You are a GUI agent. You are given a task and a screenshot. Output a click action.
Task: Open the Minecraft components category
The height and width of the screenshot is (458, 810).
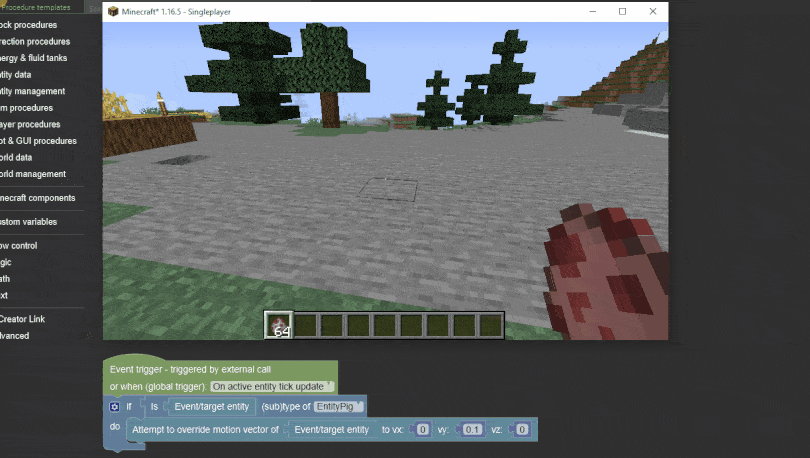[38, 198]
